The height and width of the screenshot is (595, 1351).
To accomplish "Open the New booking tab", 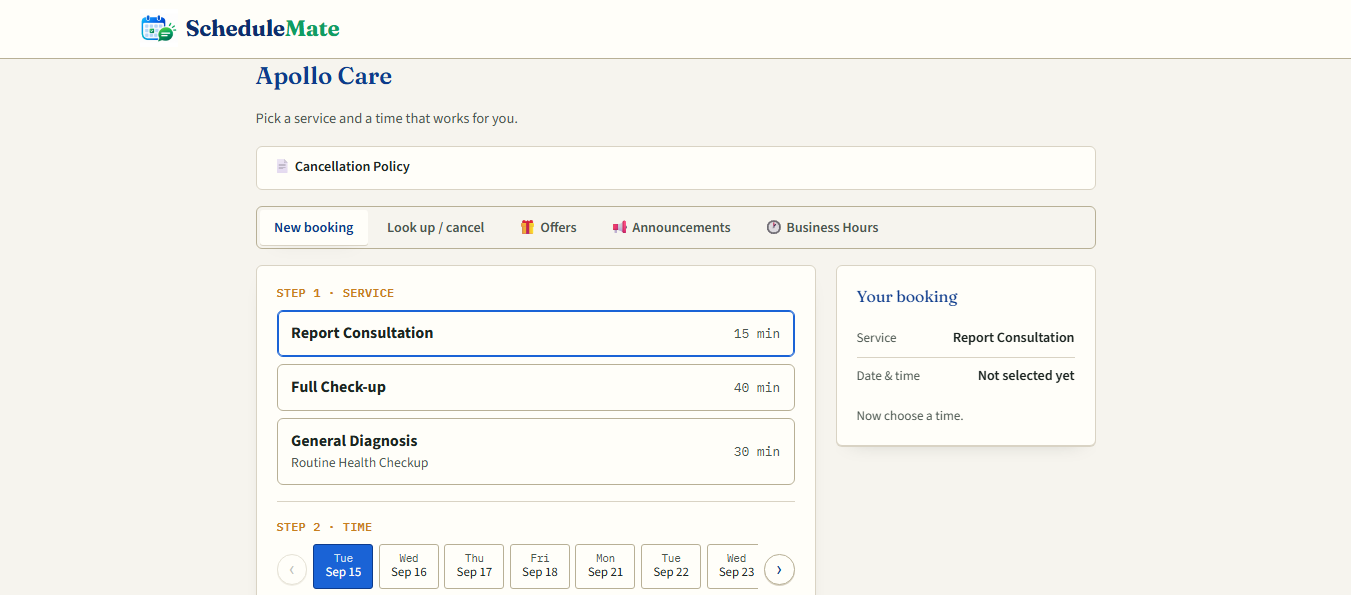I will [314, 227].
